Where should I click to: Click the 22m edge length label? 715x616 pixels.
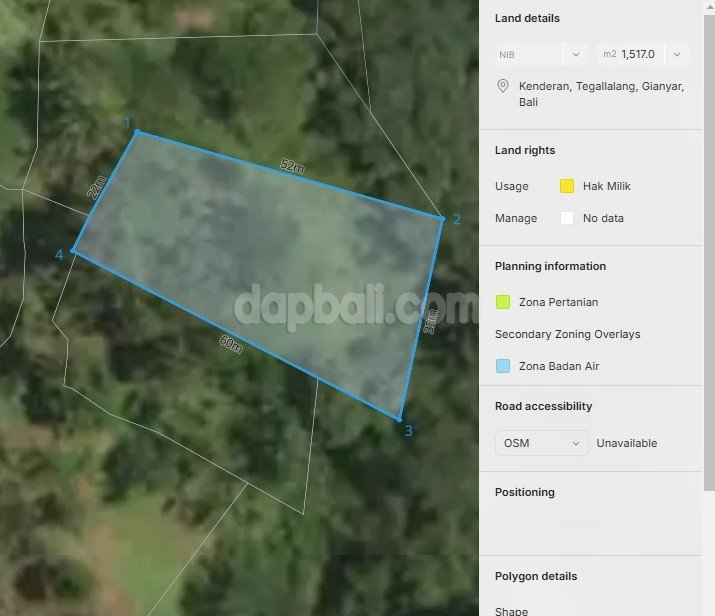[97, 187]
